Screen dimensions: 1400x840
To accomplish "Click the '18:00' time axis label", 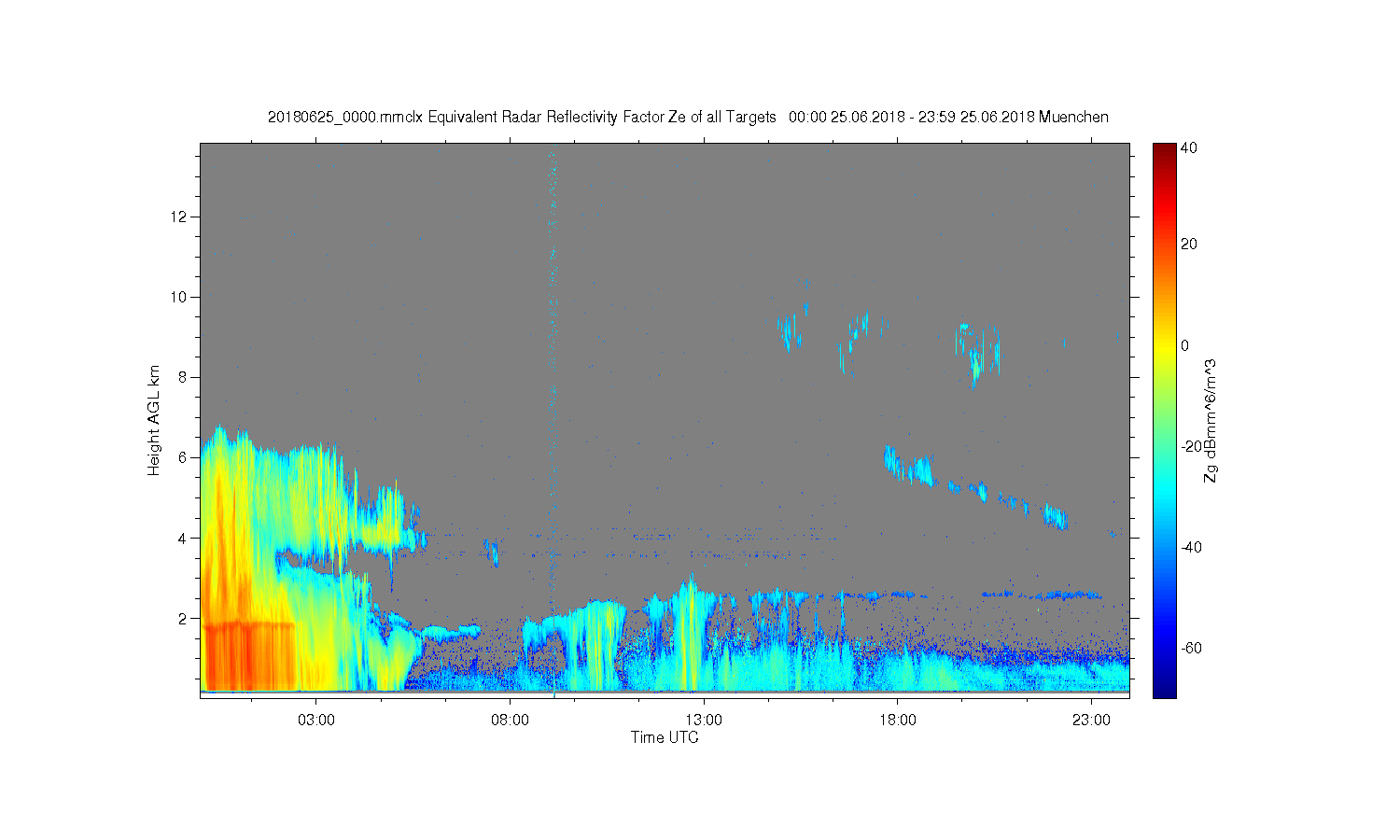I will pyautogui.click(x=897, y=721).
